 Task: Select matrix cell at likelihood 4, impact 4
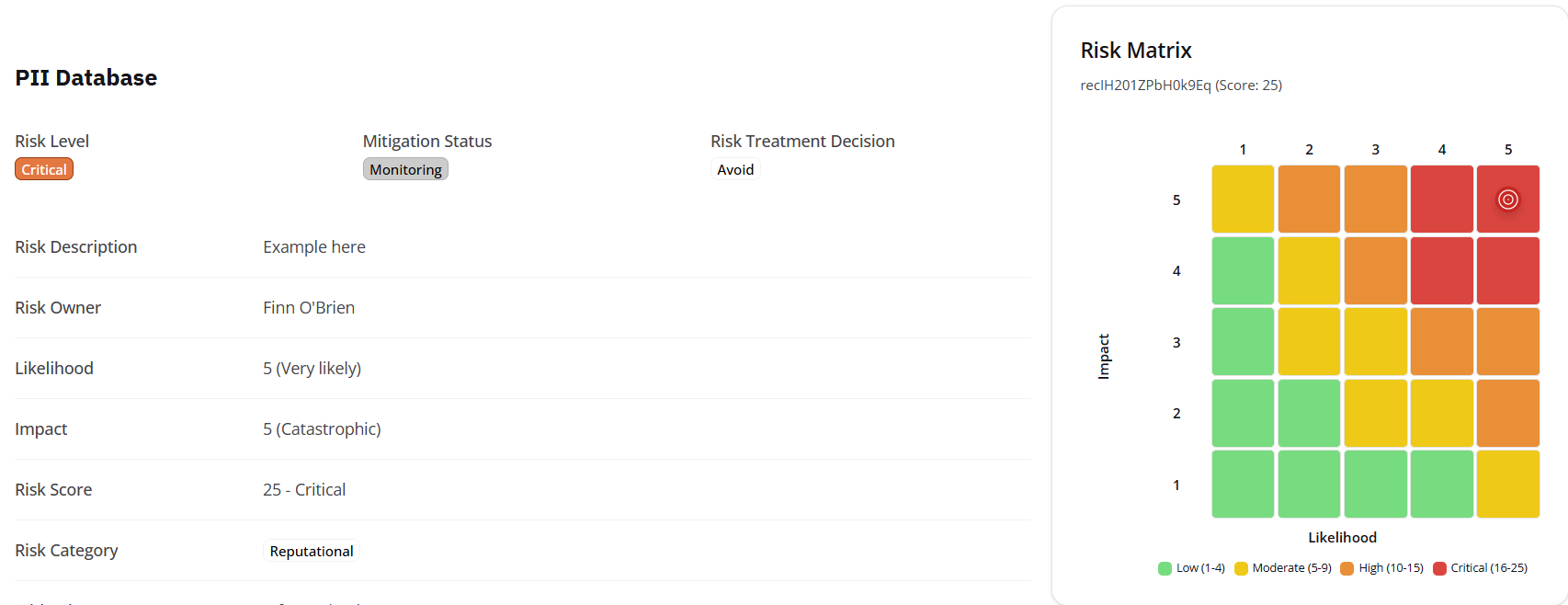(1441, 270)
